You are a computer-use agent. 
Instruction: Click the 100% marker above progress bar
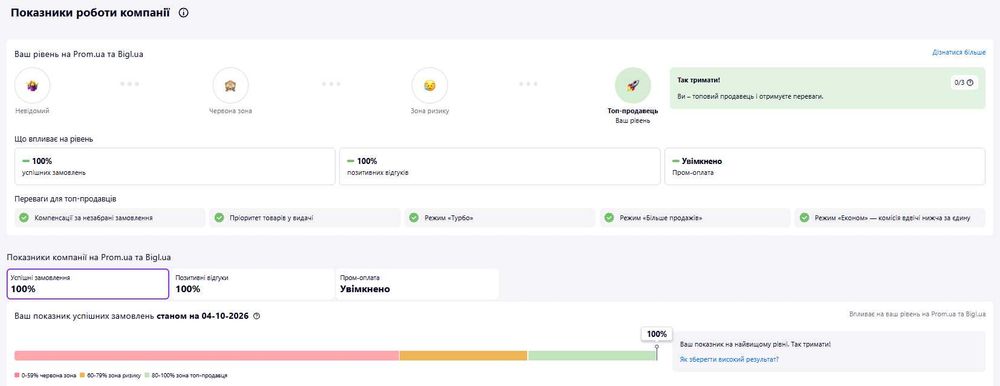pos(657,334)
